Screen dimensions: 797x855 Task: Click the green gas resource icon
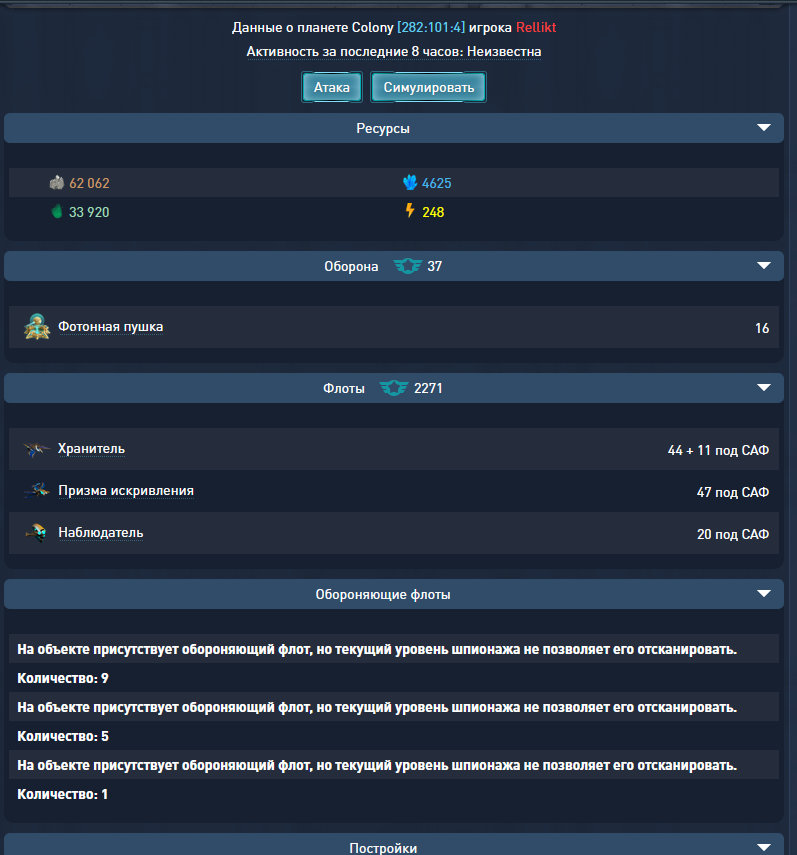click(x=57, y=212)
